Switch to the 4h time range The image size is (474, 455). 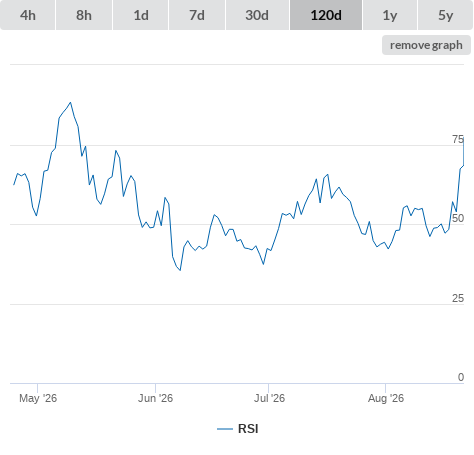[28, 15]
